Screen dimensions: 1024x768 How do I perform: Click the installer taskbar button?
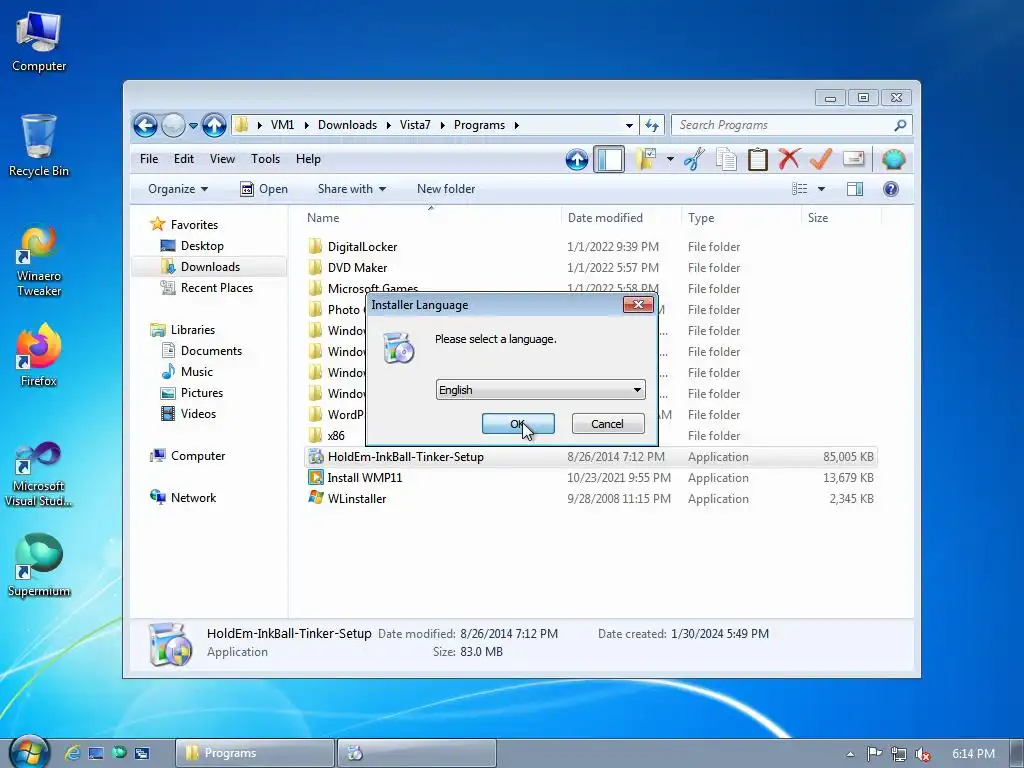tap(417, 753)
